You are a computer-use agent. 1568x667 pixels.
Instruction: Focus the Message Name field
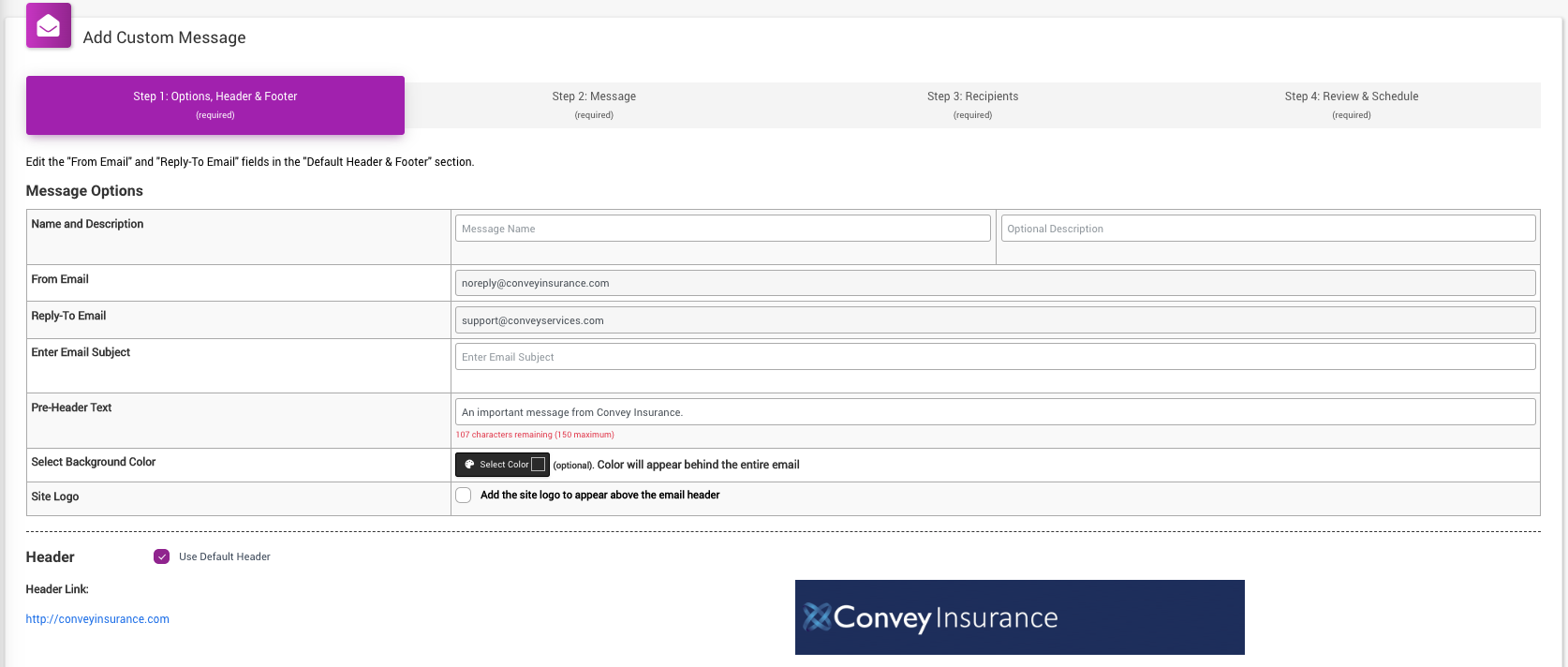pyautogui.click(x=722, y=229)
